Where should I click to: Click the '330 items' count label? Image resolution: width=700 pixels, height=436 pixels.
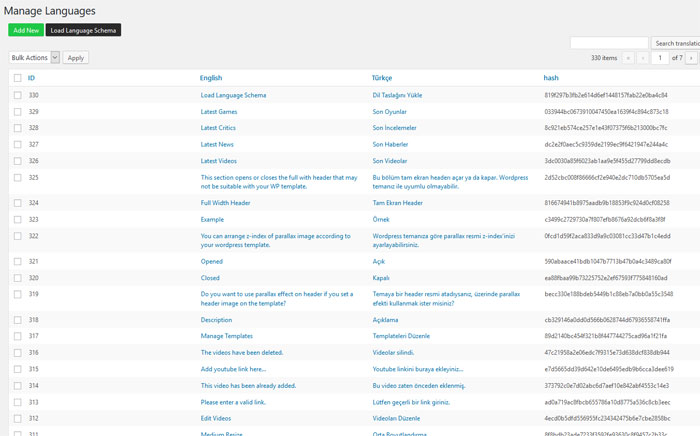coord(604,58)
